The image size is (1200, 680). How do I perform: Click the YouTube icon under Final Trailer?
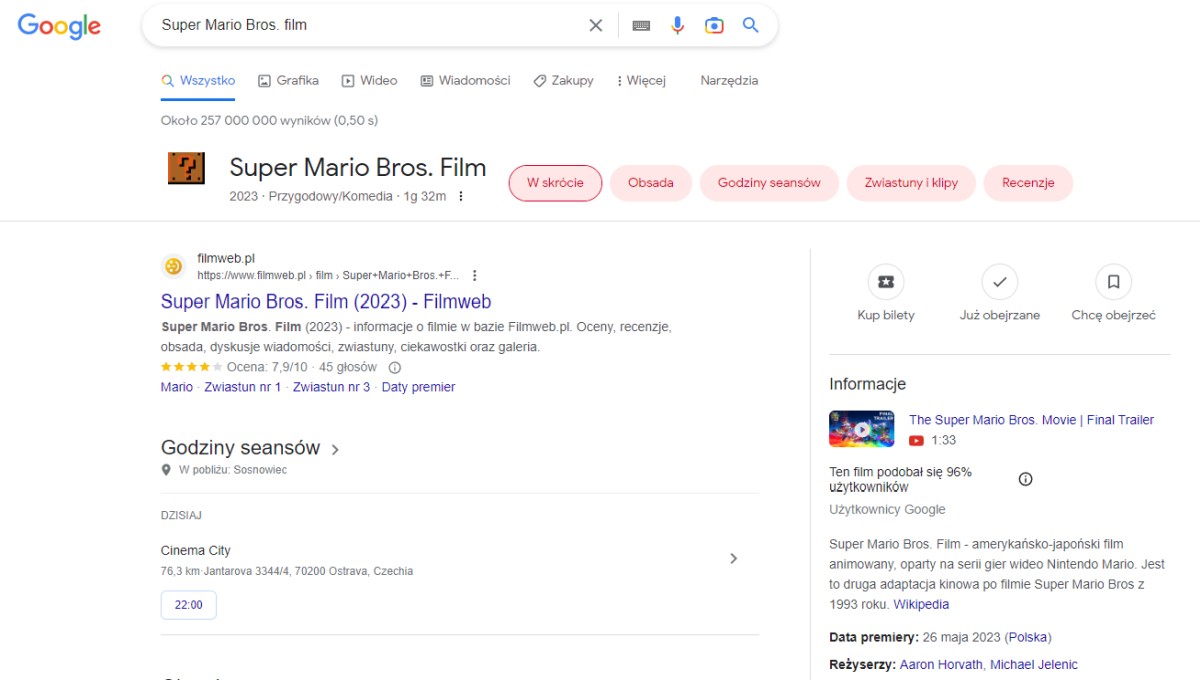click(914, 440)
